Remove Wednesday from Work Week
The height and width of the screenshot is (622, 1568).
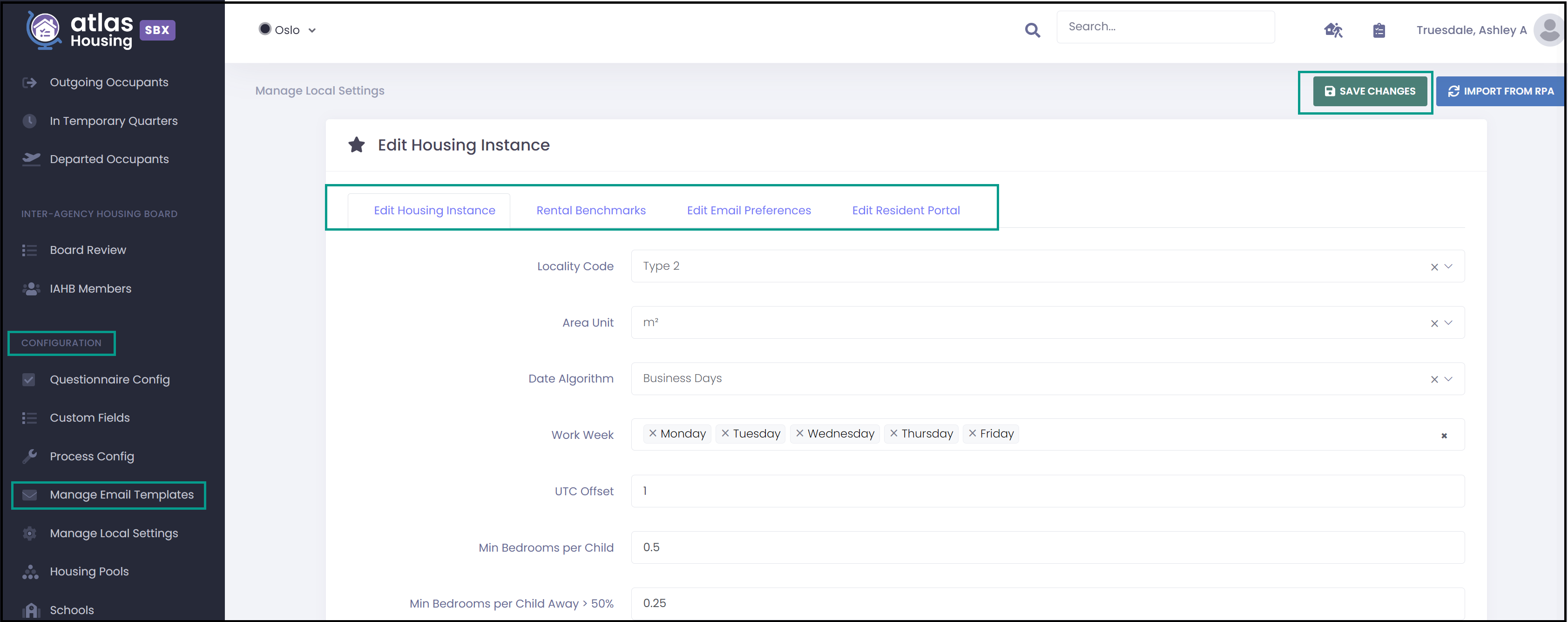tap(800, 433)
